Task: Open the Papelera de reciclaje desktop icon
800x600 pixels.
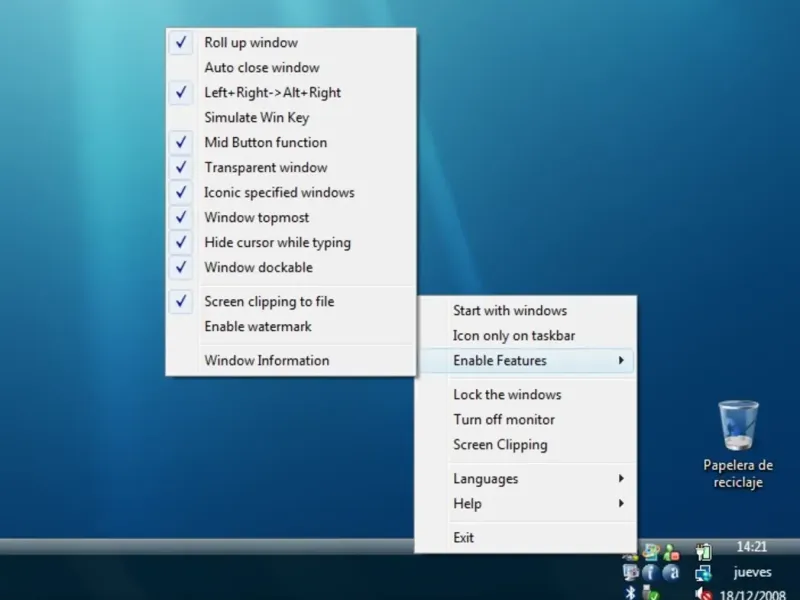Action: 738,444
